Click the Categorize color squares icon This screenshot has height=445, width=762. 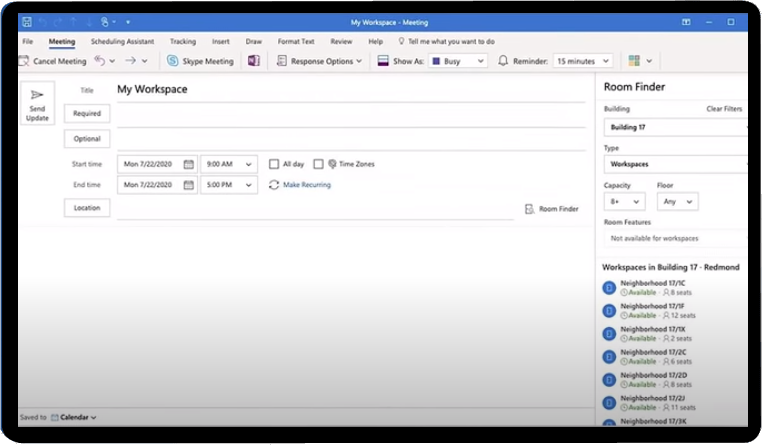[x=634, y=61]
